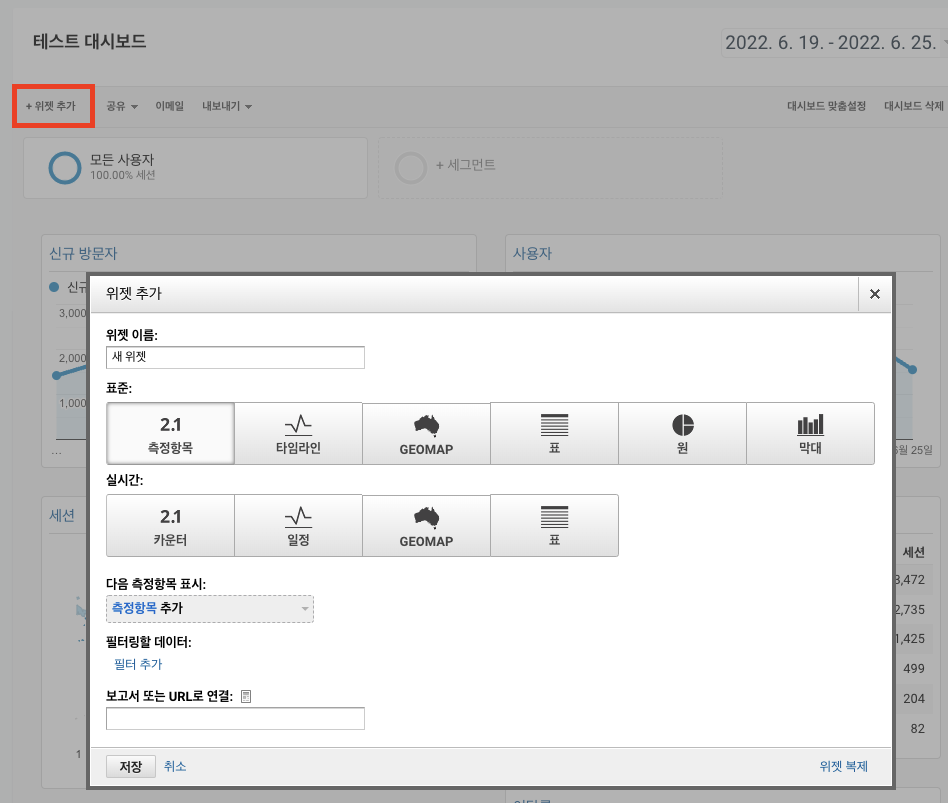The image size is (948, 803).
Task: Select the realtime 일정 widget
Action: tap(298, 525)
